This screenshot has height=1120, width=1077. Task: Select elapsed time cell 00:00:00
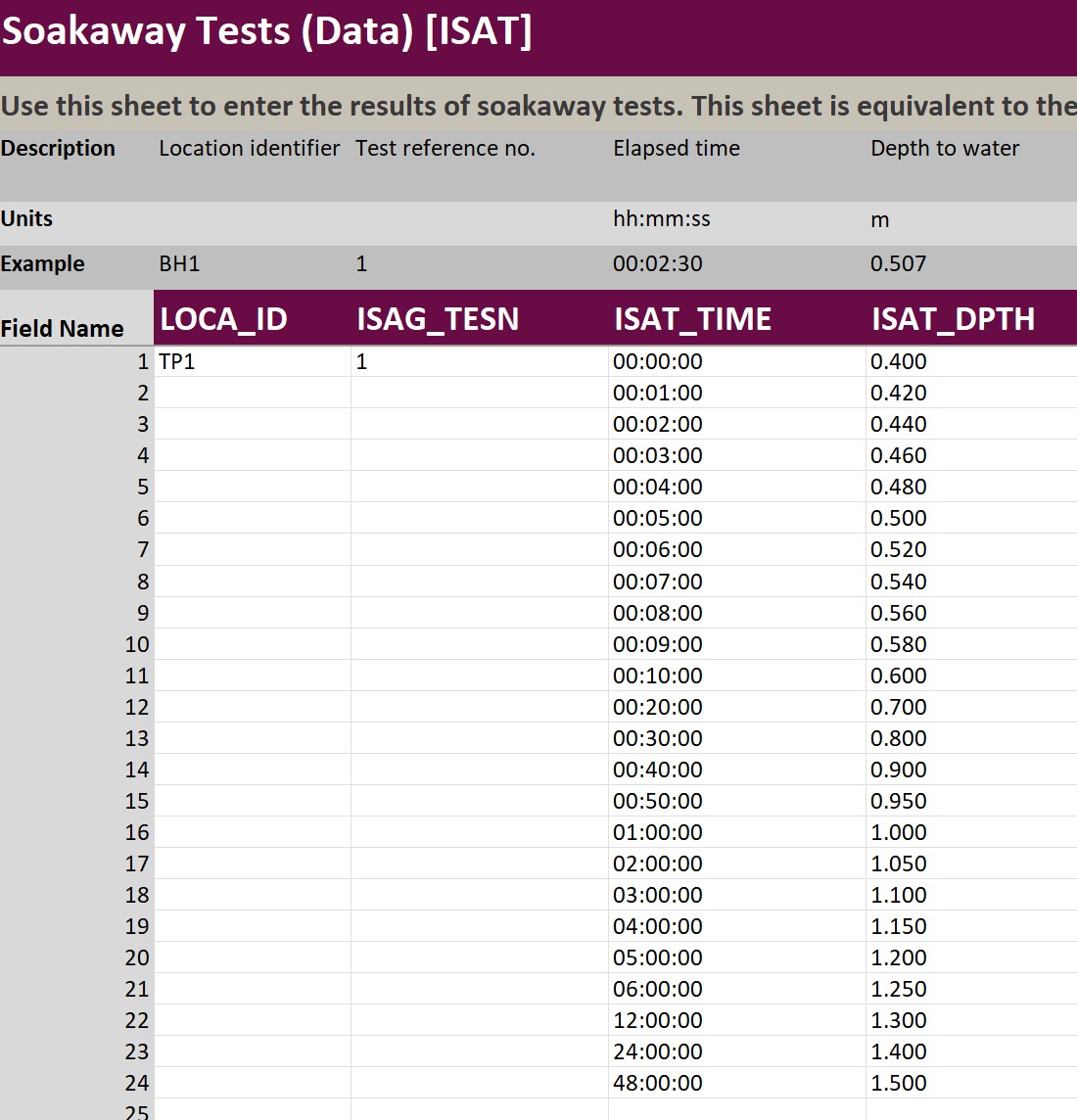pos(737,361)
